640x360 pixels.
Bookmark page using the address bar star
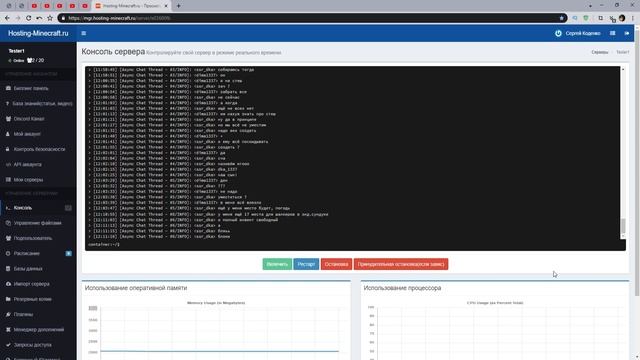click(561, 18)
